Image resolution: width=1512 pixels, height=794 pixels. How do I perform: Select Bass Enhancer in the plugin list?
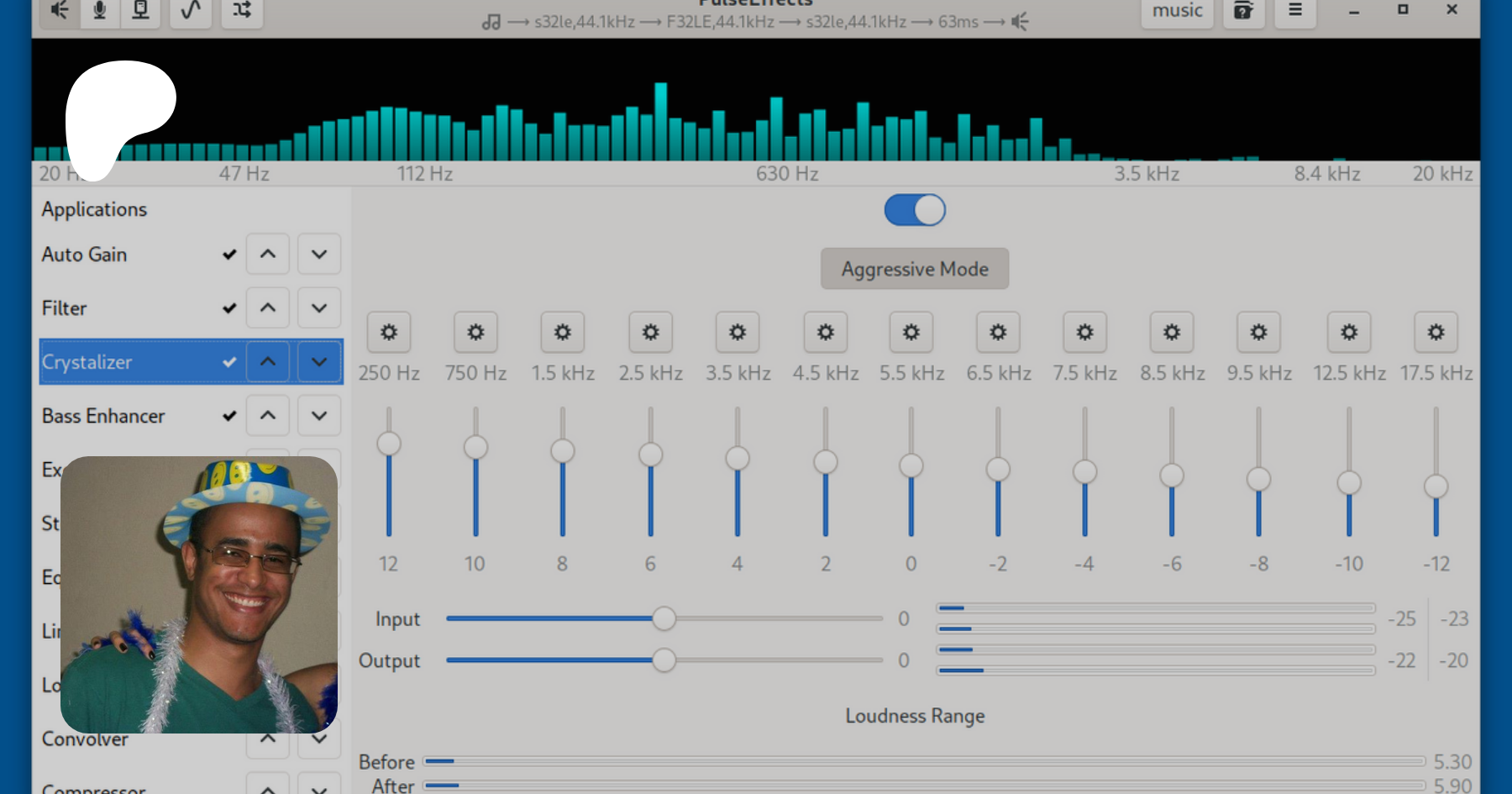coord(103,416)
